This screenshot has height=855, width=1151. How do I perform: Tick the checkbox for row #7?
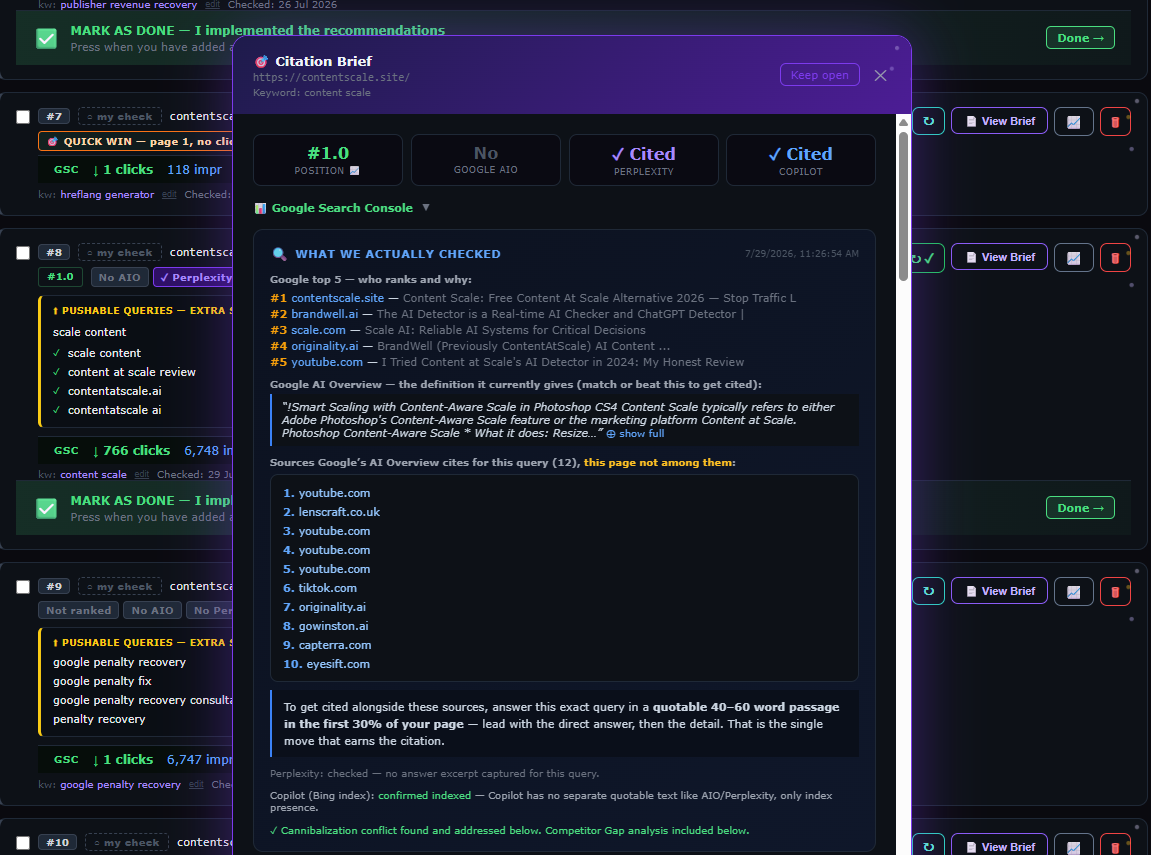[x=23, y=117]
